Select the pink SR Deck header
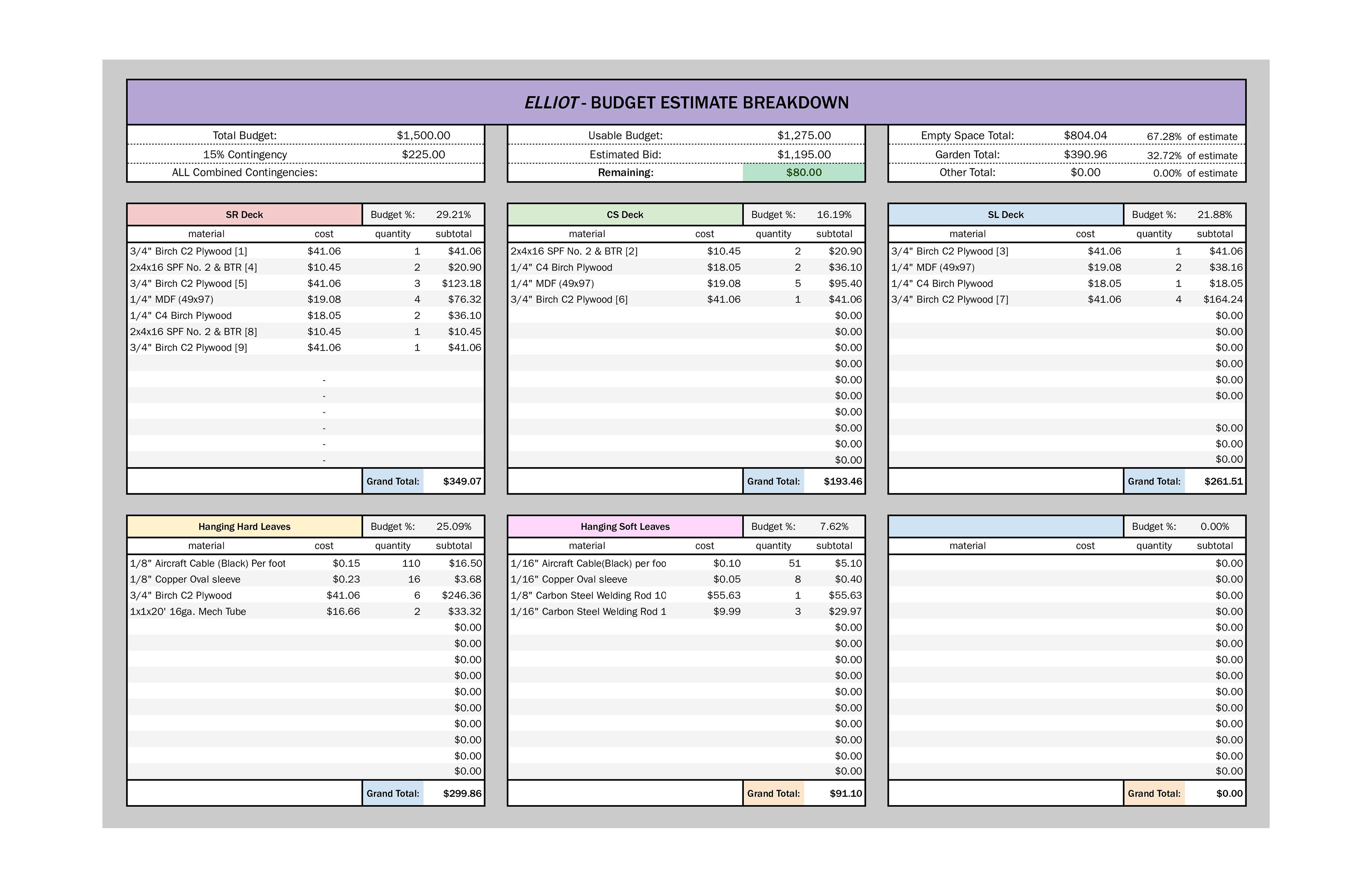Image resolution: width=1372 pixels, height=888 pixels. pos(244,214)
